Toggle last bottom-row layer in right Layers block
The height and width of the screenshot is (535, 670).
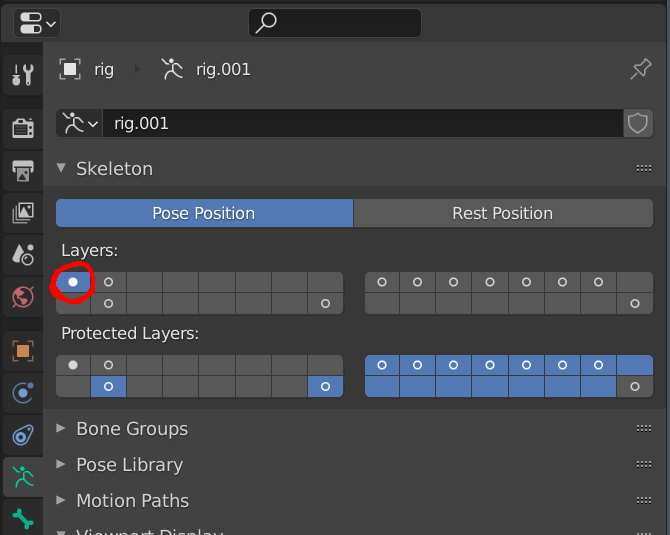click(x=635, y=303)
